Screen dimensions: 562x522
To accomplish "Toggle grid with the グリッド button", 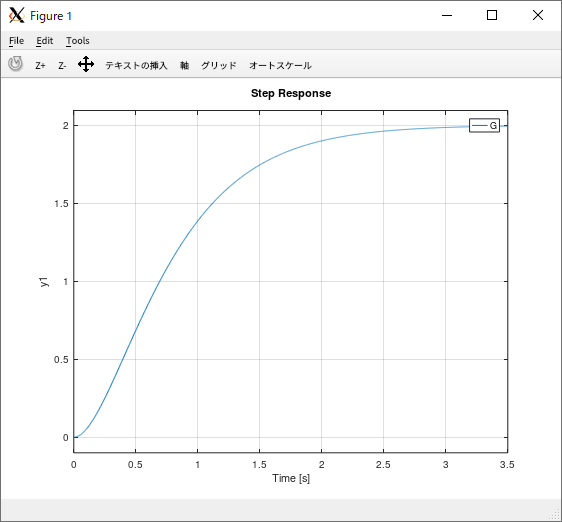I will click(219, 65).
